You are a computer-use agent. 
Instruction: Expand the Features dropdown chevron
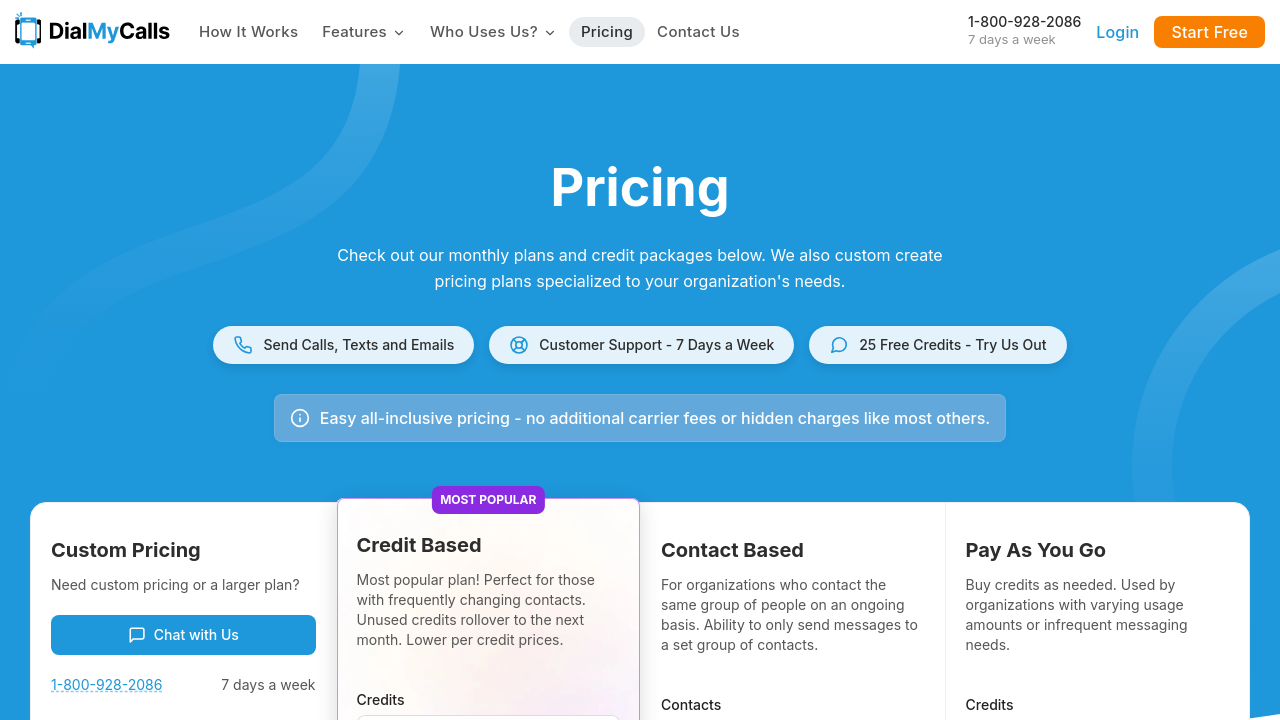(x=399, y=33)
